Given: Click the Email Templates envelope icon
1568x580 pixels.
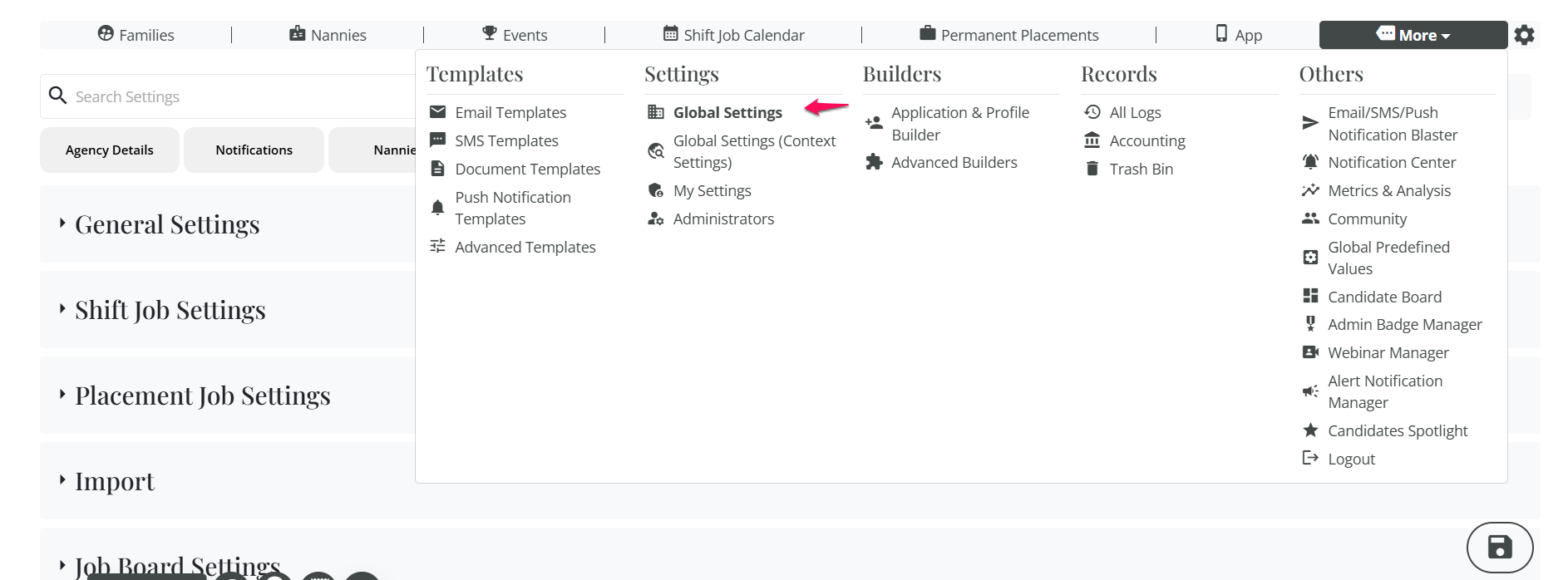Looking at the screenshot, I should [x=437, y=112].
